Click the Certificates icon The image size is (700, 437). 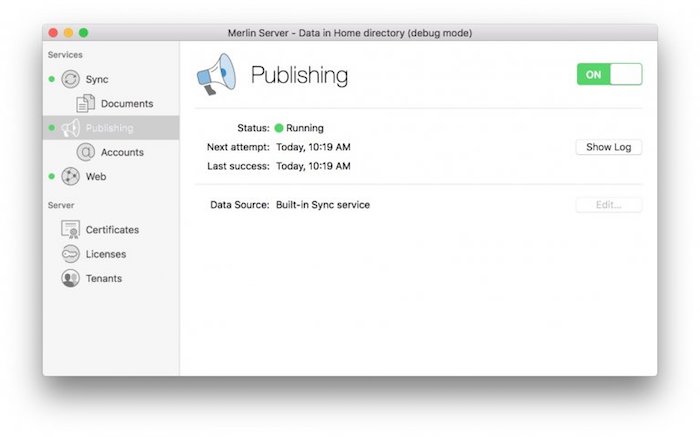tap(71, 229)
